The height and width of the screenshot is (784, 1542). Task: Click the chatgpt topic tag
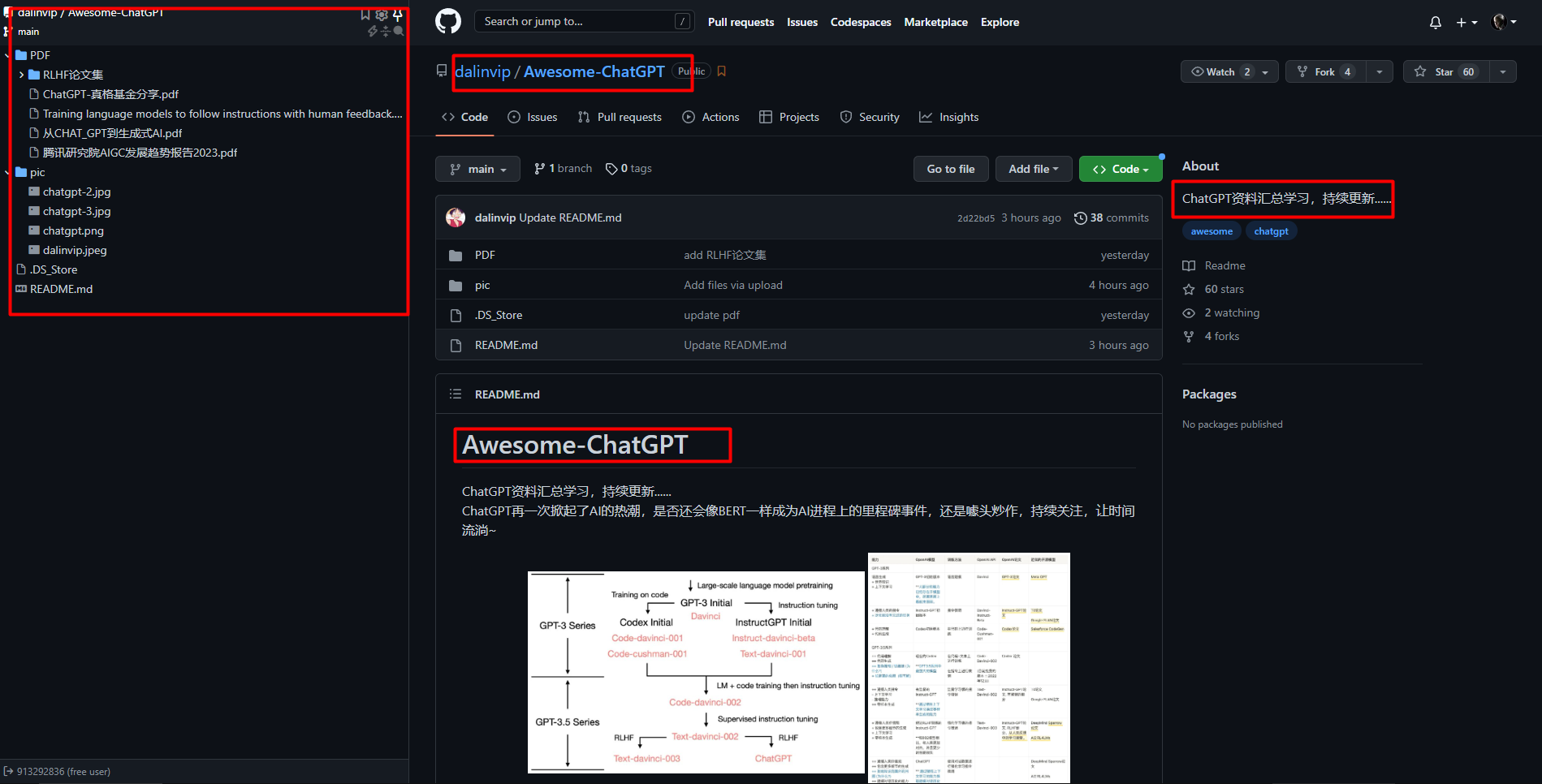(1271, 231)
